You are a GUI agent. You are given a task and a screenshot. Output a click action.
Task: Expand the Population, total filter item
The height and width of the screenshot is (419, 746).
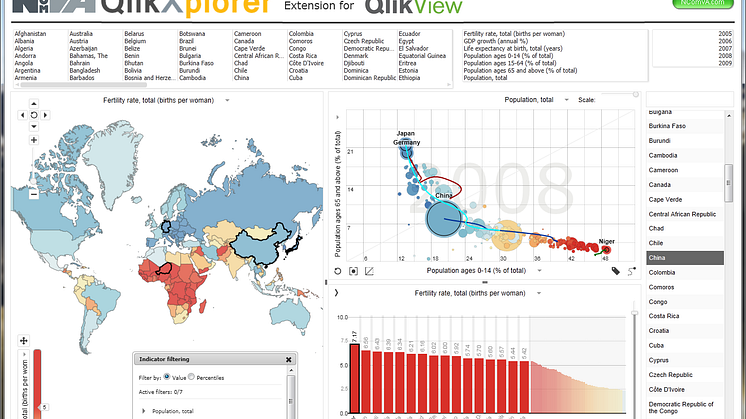(142, 411)
